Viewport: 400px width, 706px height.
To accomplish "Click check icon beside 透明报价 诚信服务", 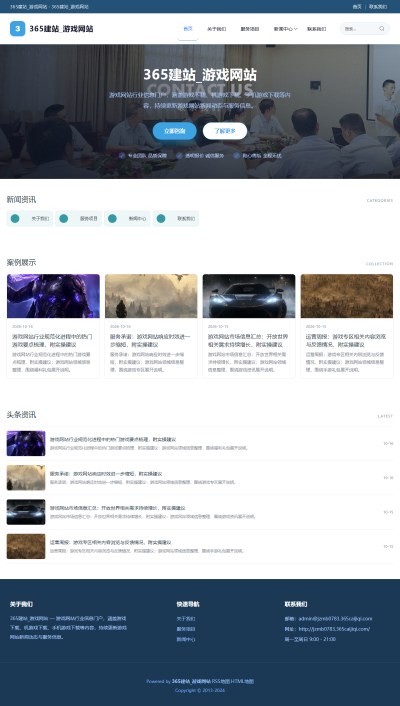I will pyautogui.click(x=179, y=155).
